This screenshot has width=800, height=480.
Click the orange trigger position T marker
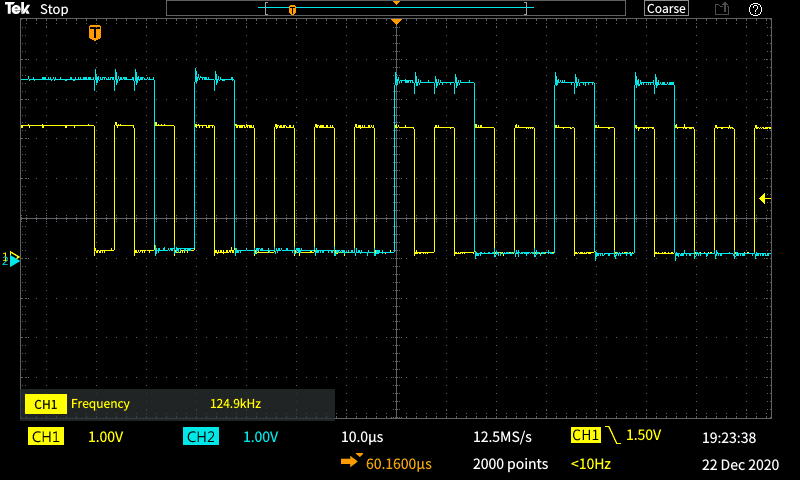(95, 33)
